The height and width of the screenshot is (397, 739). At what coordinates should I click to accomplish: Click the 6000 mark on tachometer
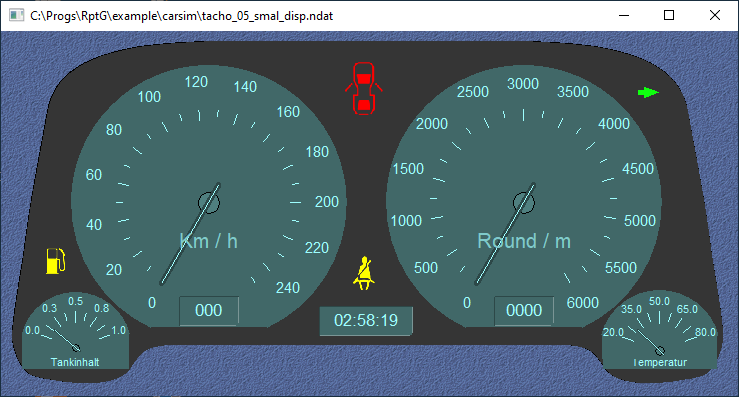point(583,303)
